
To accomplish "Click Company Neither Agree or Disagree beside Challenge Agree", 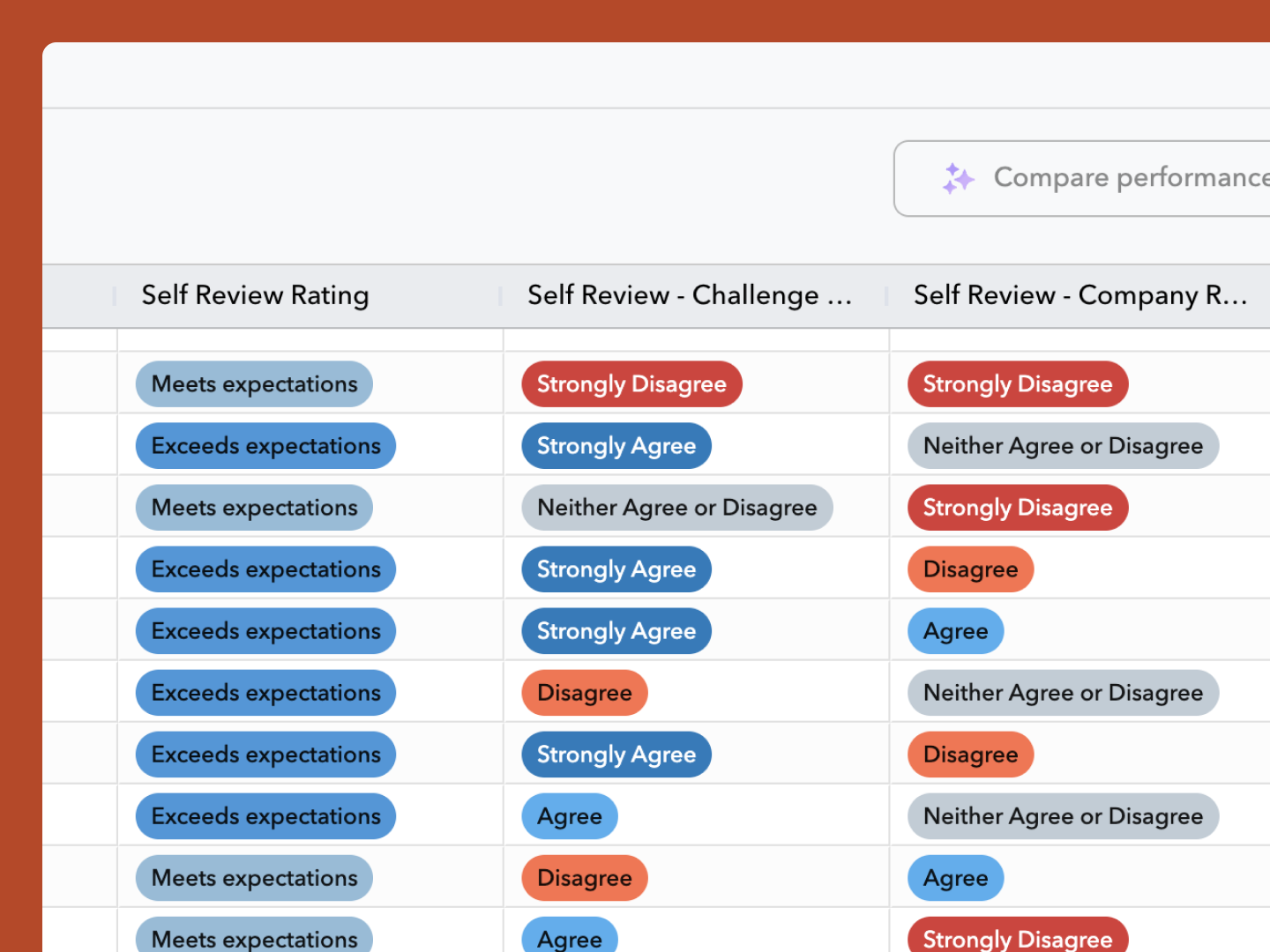I will pyautogui.click(x=1064, y=816).
